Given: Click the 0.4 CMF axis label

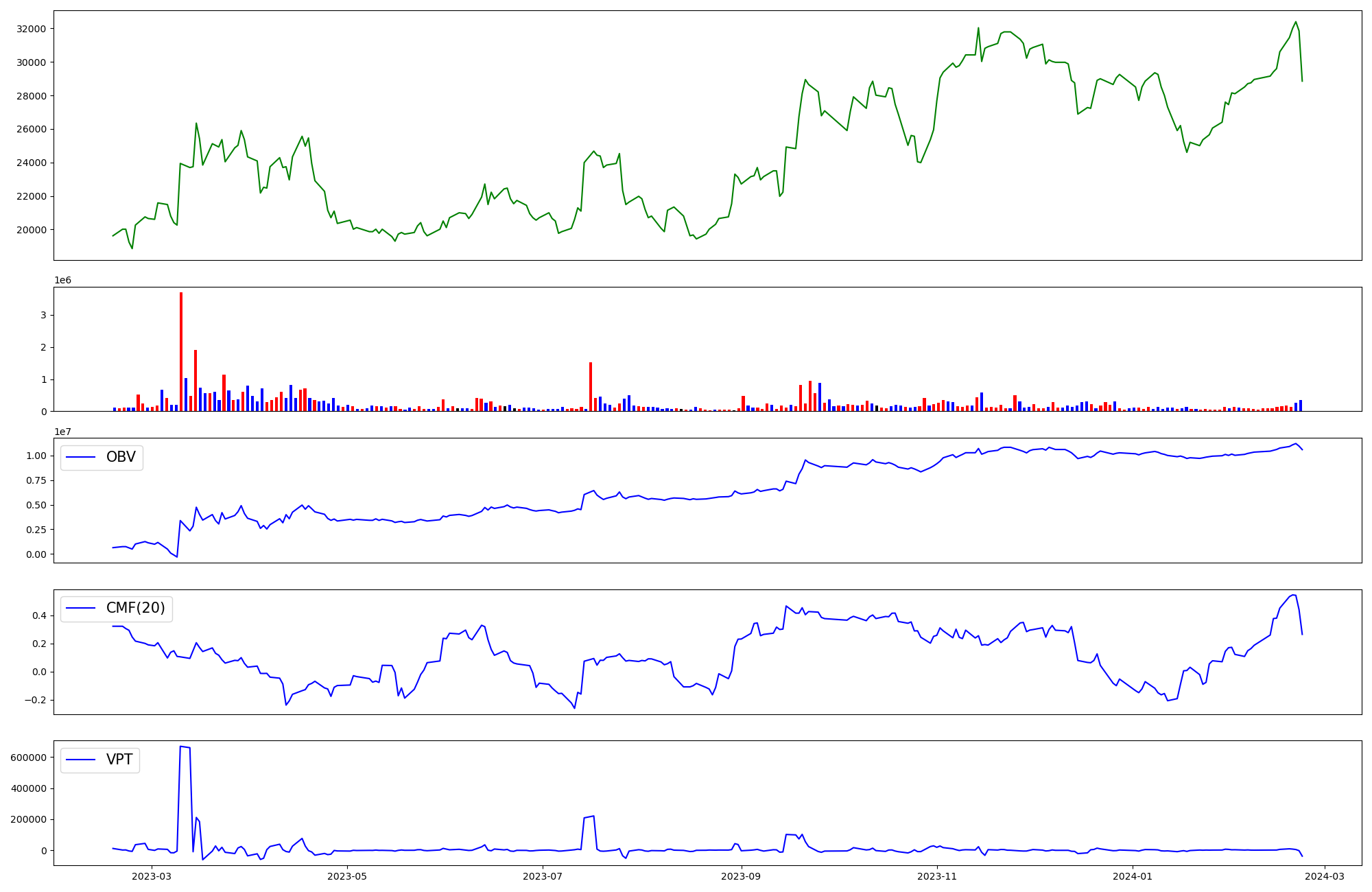Looking at the screenshot, I should [x=38, y=615].
